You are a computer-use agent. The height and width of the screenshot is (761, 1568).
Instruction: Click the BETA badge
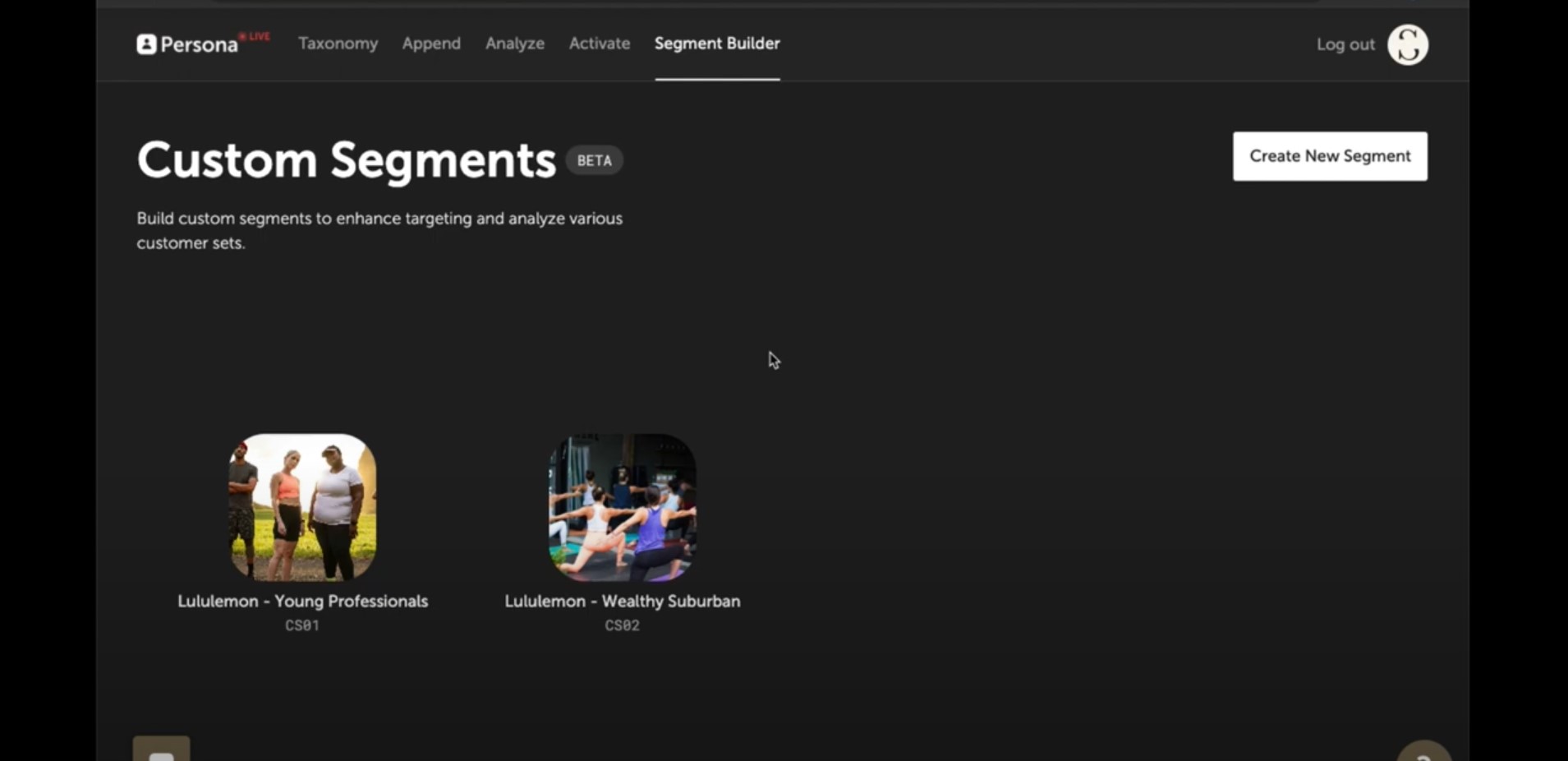[x=595, y=160]
